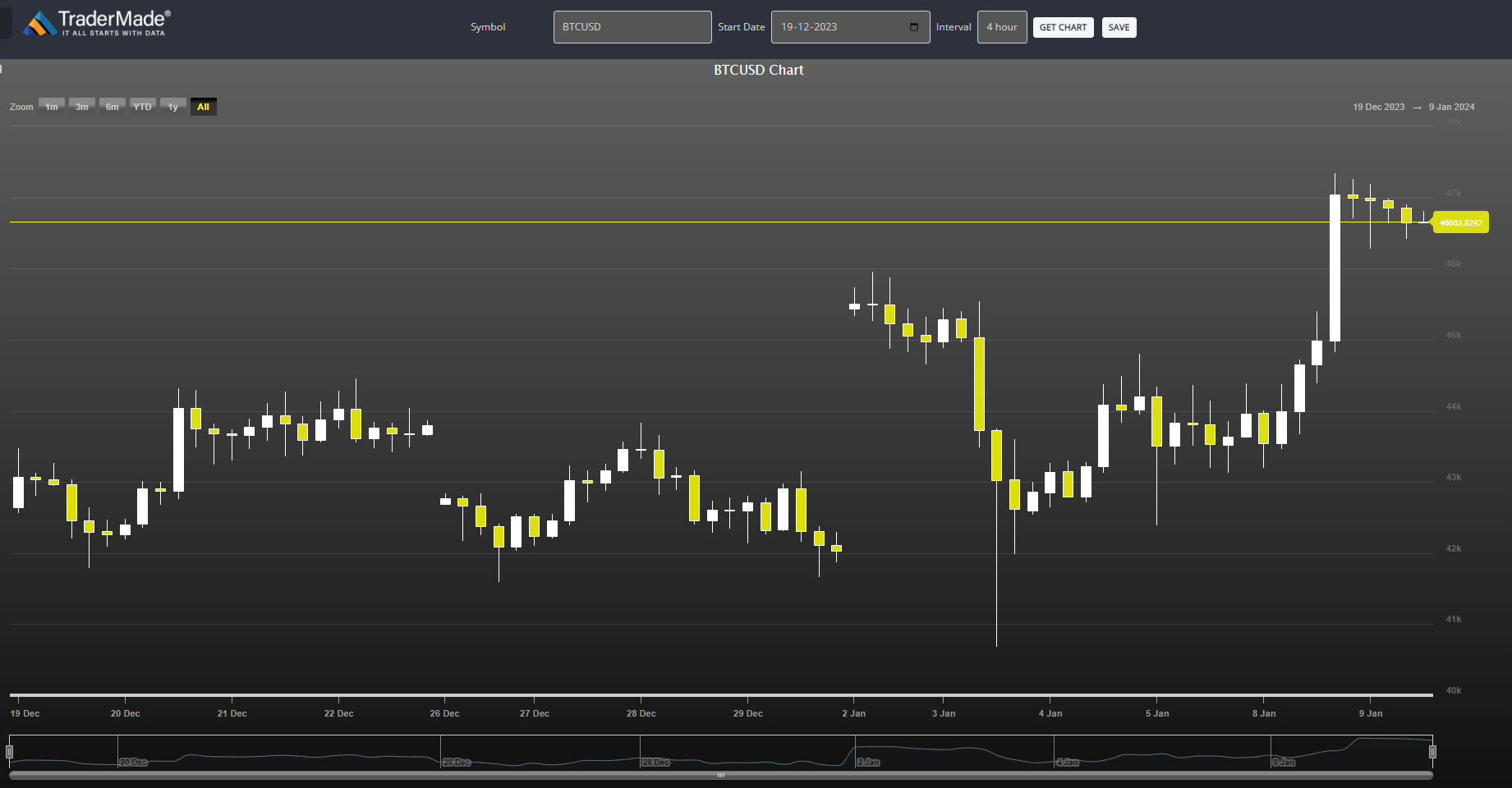Select the All zoom option
Image resolution: width=1512 pixels, height=788 pixels.
coord(204,107)
